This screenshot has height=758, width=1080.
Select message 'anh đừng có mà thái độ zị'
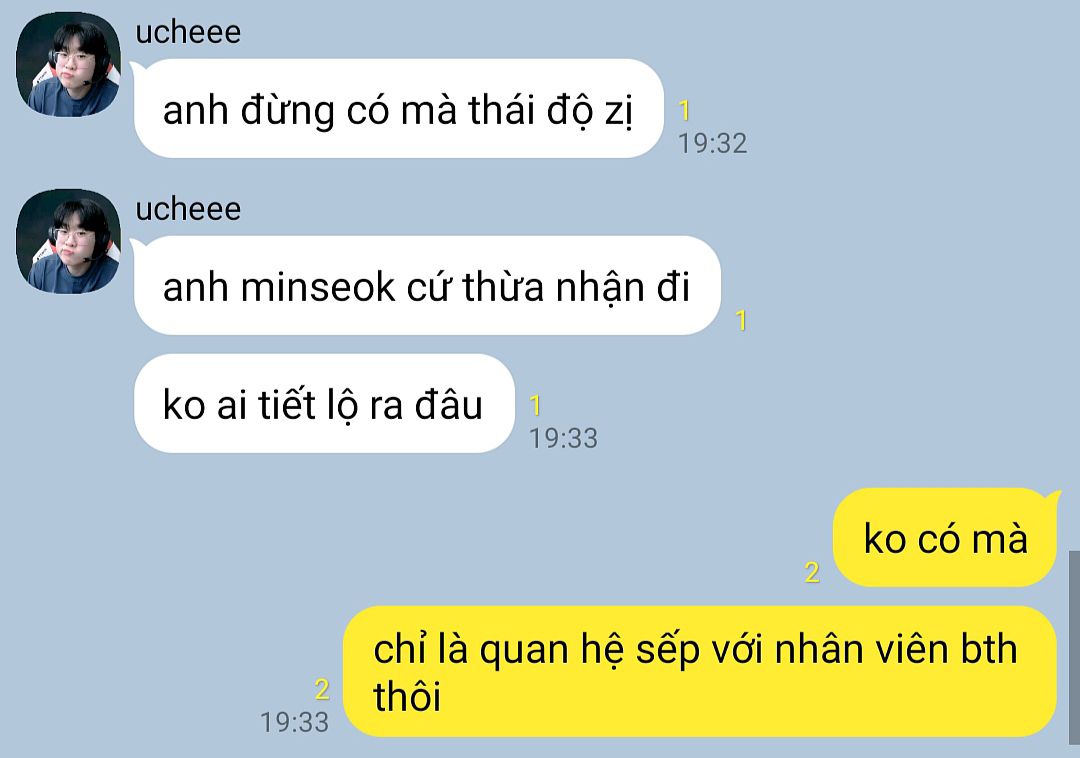pyautogui.click(x=398, y=109)
